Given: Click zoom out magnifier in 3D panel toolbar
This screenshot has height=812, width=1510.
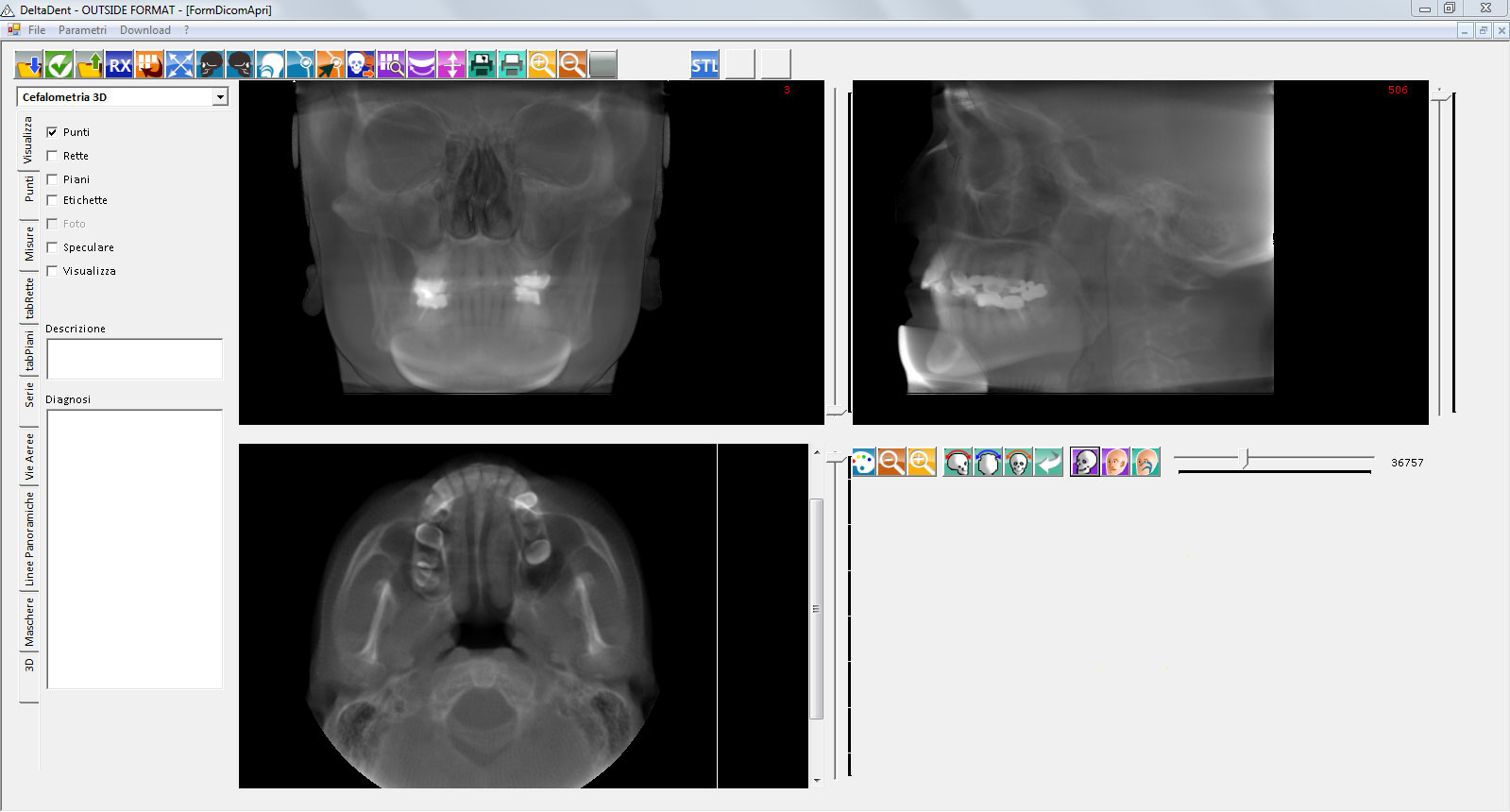Looking at the screenshot, I should pos(892,462).
